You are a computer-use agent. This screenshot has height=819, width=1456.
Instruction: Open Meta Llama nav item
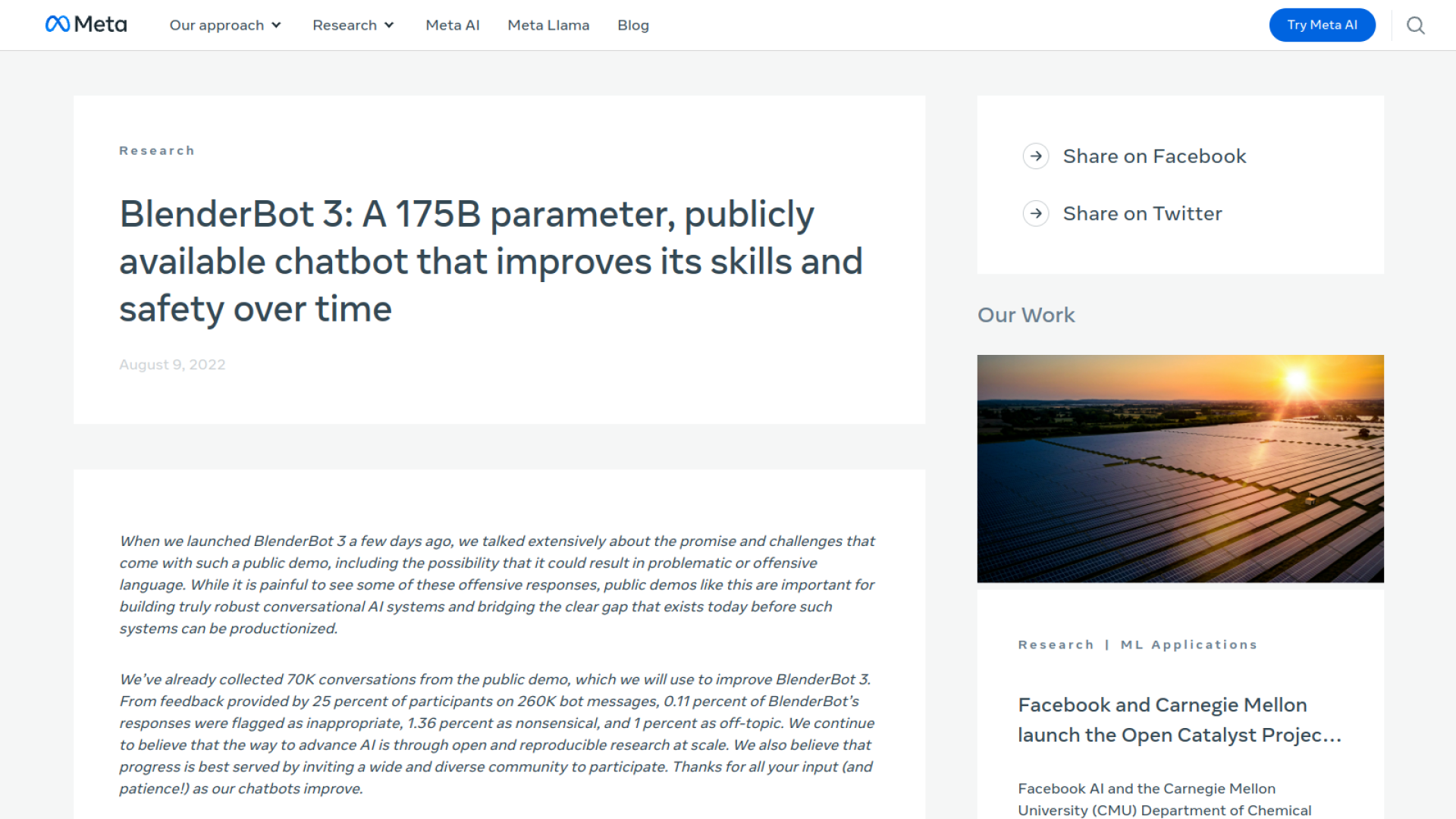coord(548,25)
